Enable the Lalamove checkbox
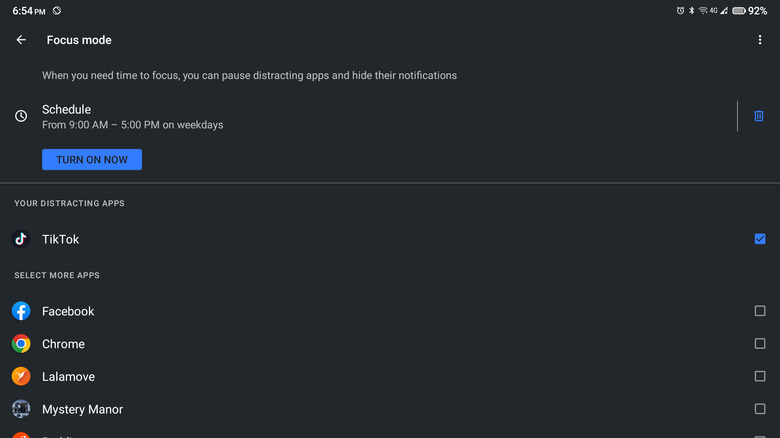The image size is (780, 438). pyautogui.click(x=760, y=376)
